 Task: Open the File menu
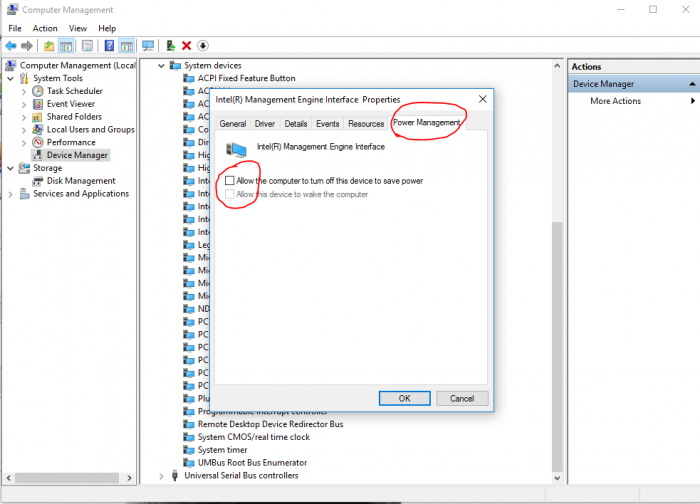(x=15, y=28)
